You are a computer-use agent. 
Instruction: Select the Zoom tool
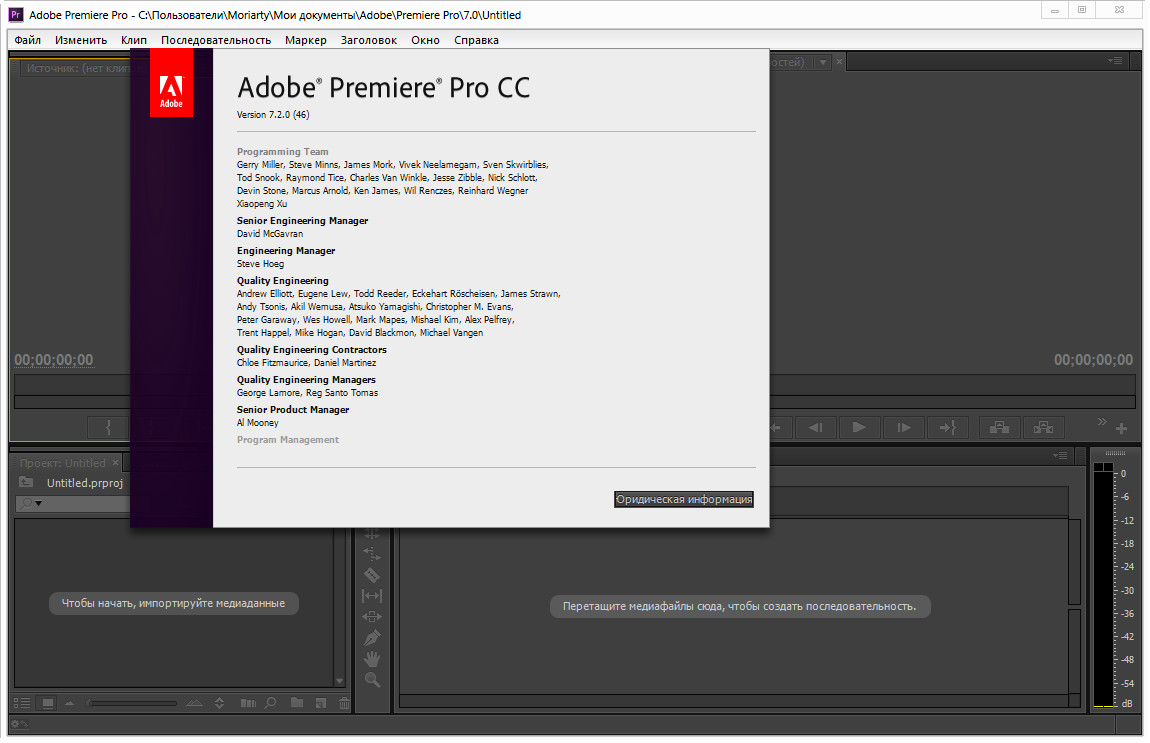372,680
